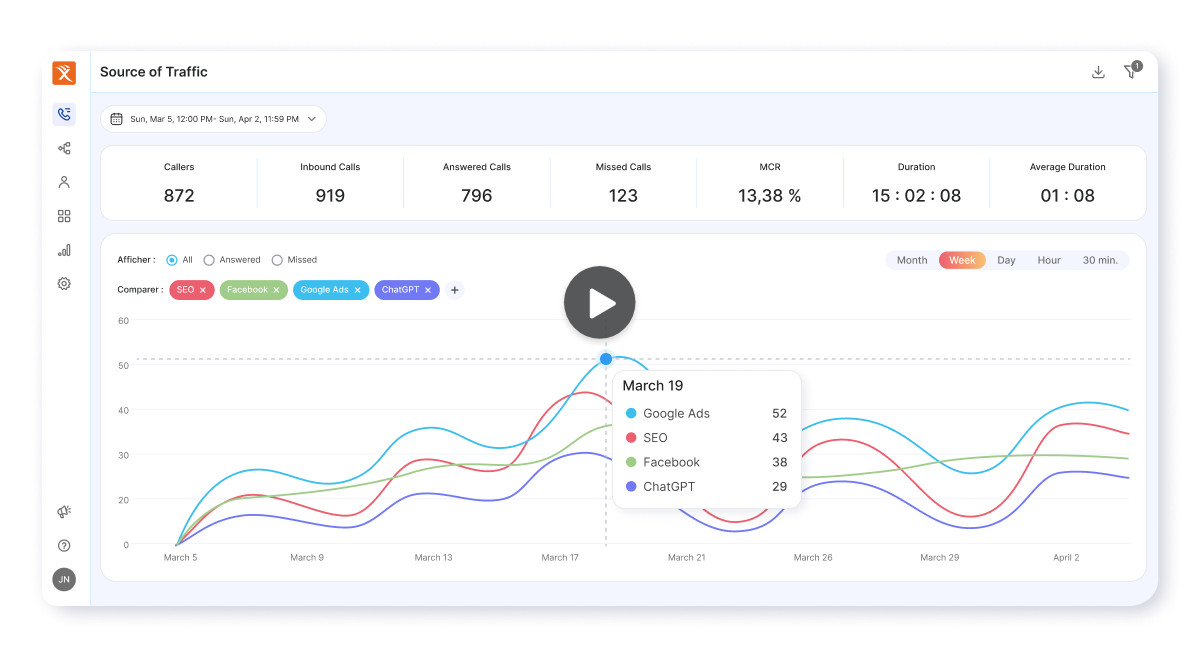Image resolution: width=1200 pixels, height=657 pixels.
Task: Open the bar chart reports sidebar icon
Action: coord(64,250)
